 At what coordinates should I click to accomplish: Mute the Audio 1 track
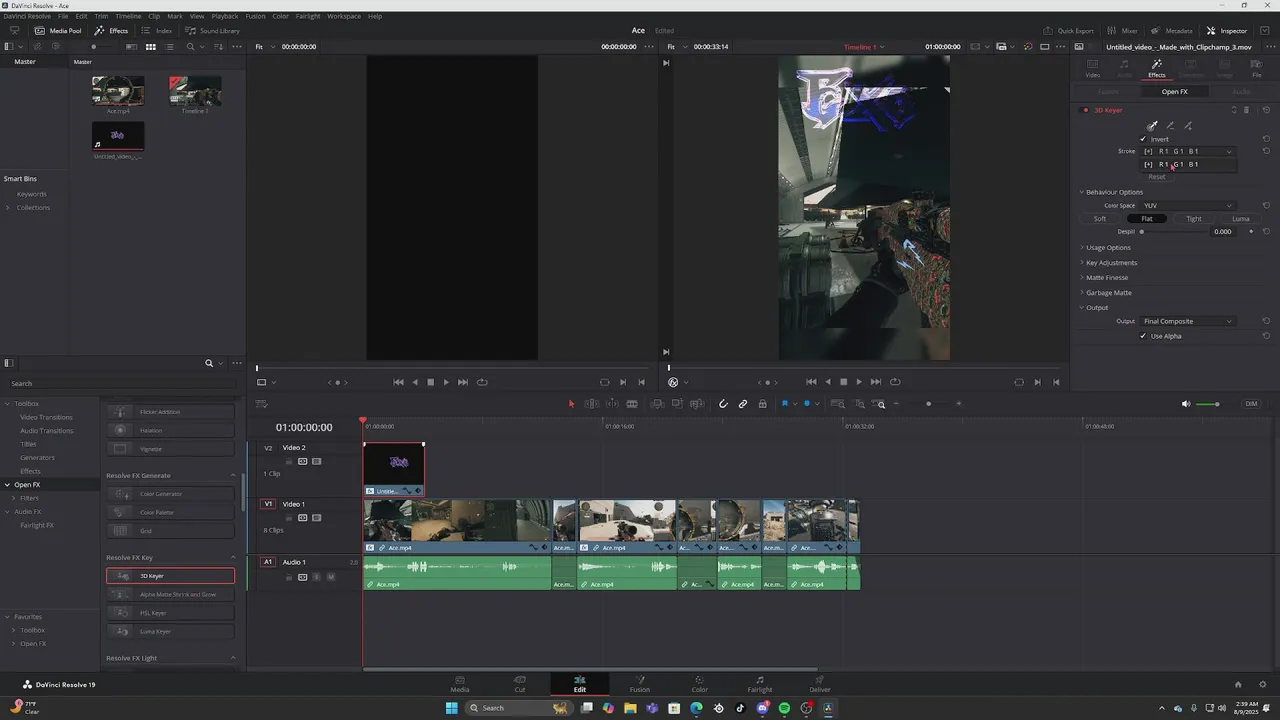tap(331, 577)
